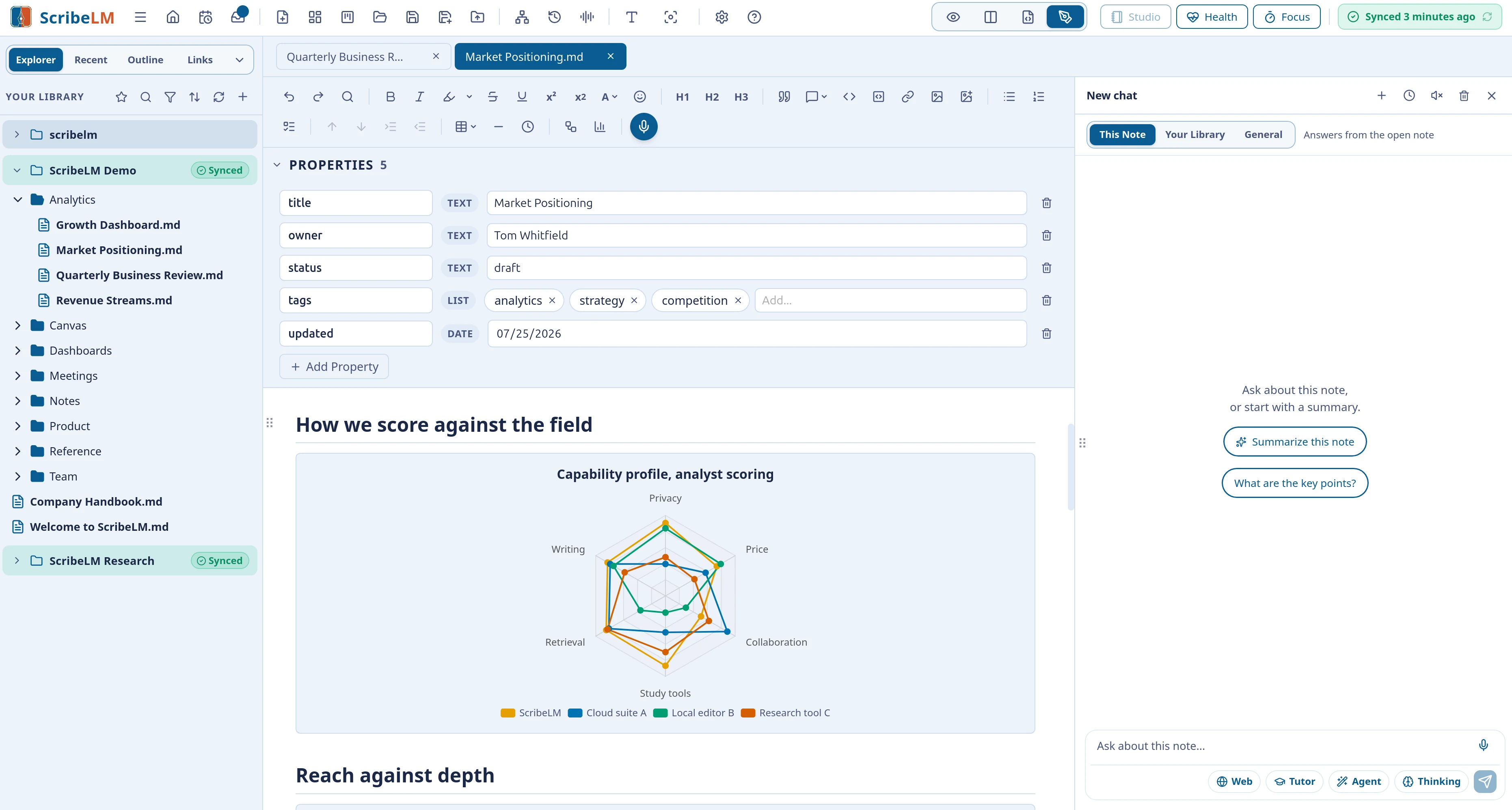This screenshot has height=810, width=1512.
Task: Collapse the Analytics folder
Action: click(x=17, y=199)
